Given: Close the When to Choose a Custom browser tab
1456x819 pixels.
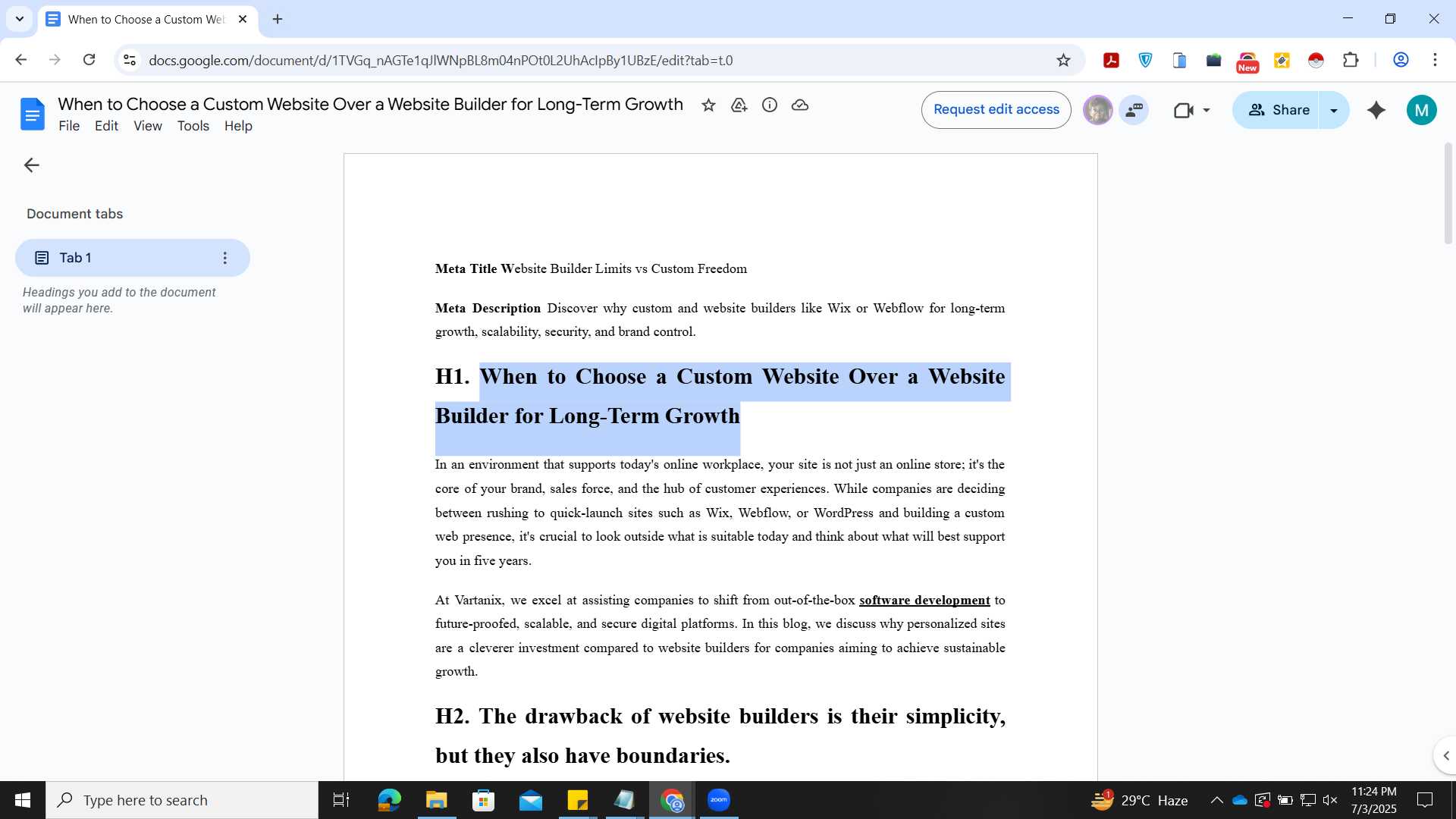Looking at the screenshot, I should [x=243, y=19].
